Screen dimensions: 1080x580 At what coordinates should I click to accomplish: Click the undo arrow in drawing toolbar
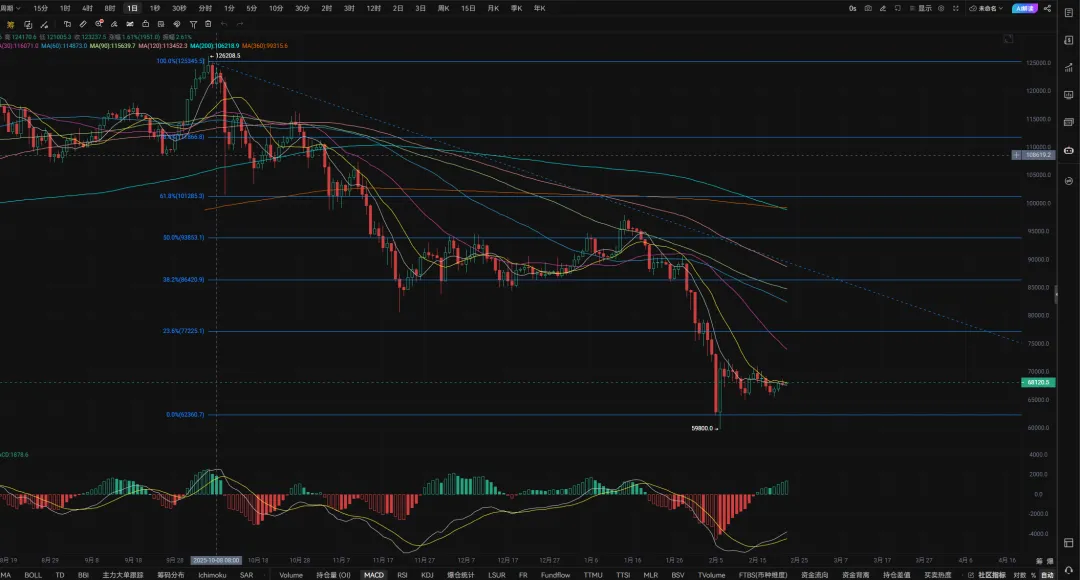tap(222, 23)
